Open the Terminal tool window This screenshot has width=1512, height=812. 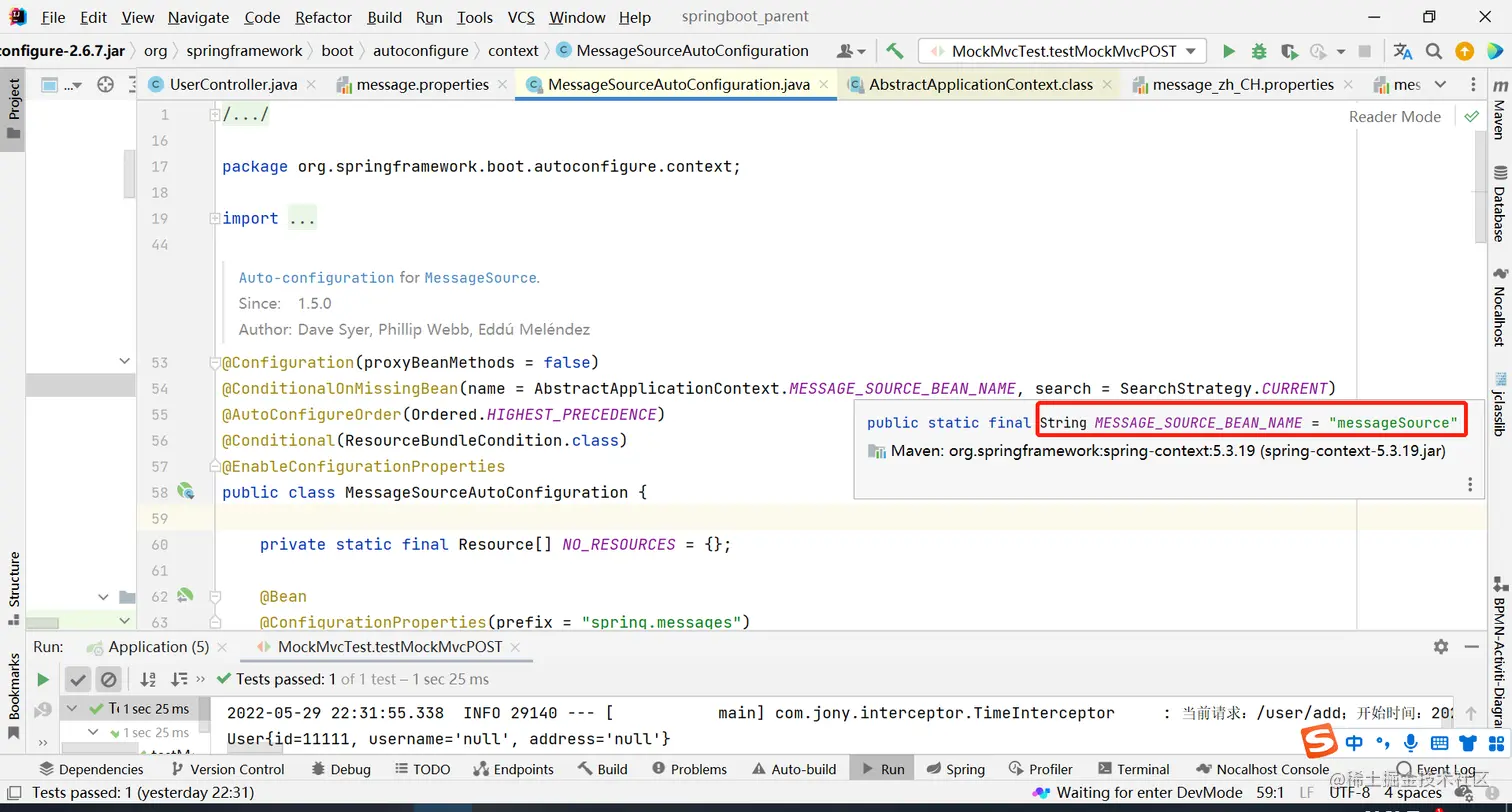(1133, 769)
